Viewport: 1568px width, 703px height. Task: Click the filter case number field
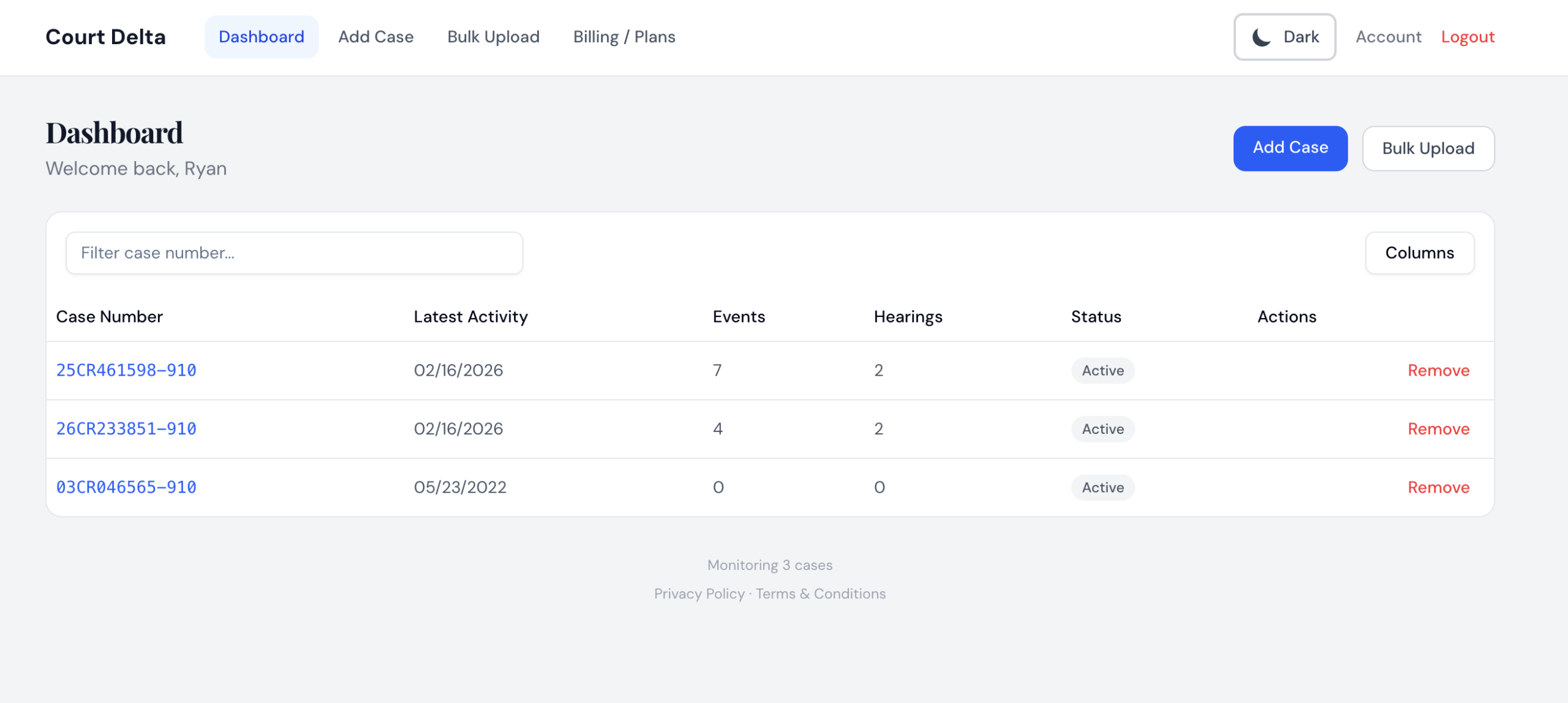(x=294, y=253)
